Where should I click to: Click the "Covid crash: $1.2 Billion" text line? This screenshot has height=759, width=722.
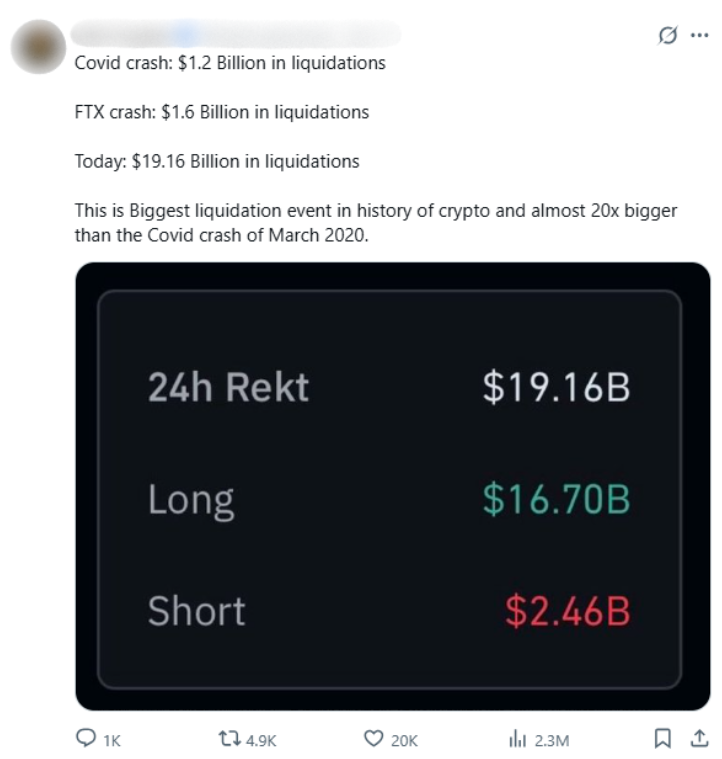pos(230,63)
